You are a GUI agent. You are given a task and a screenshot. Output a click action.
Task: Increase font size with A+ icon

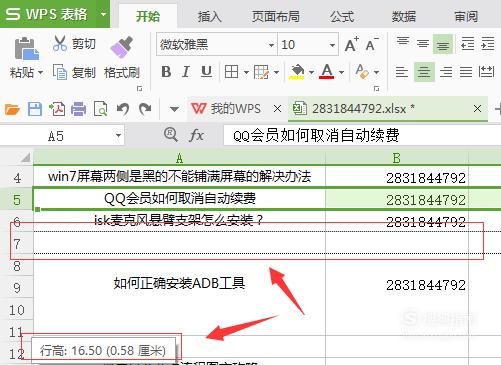pyautogui.click(x=351, y=44)
